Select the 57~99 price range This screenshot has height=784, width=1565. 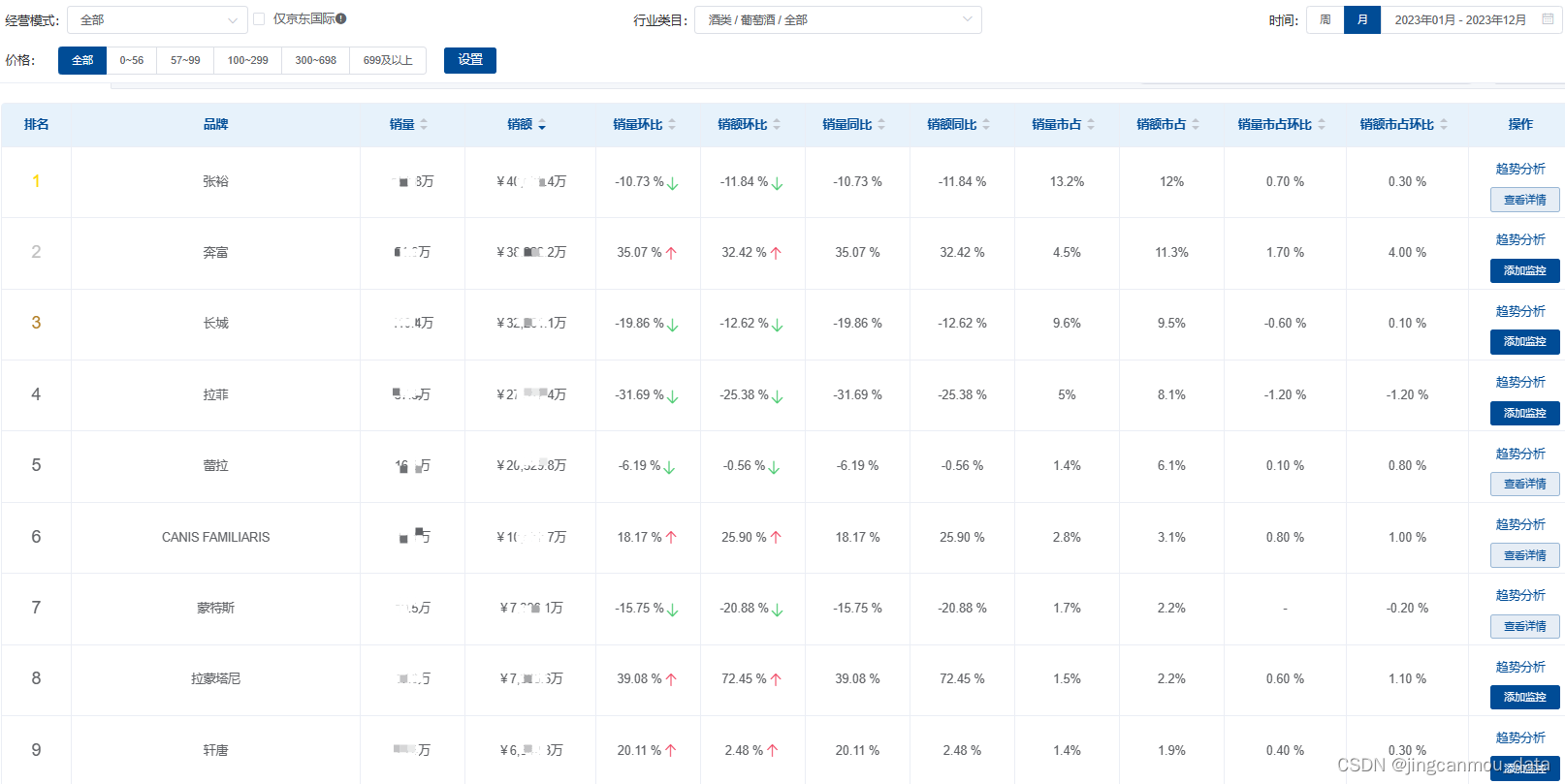[x=185, y=60]
